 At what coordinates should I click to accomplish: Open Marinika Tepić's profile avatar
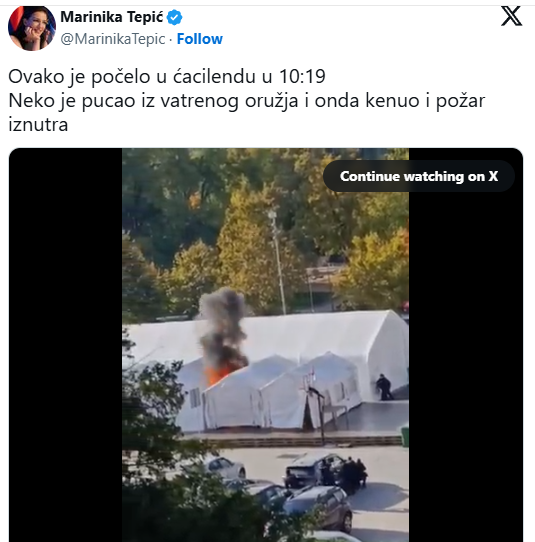(x=31, y=28)
